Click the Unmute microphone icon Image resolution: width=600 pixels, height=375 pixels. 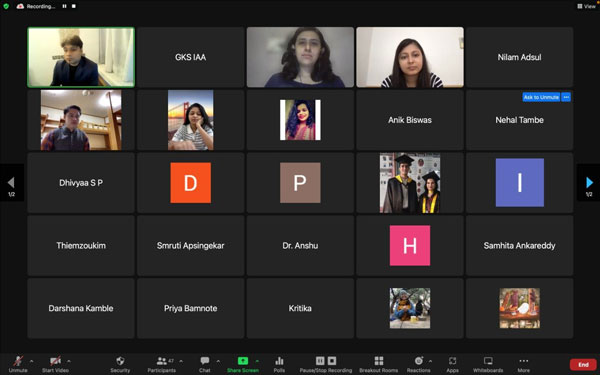point(18,361)
